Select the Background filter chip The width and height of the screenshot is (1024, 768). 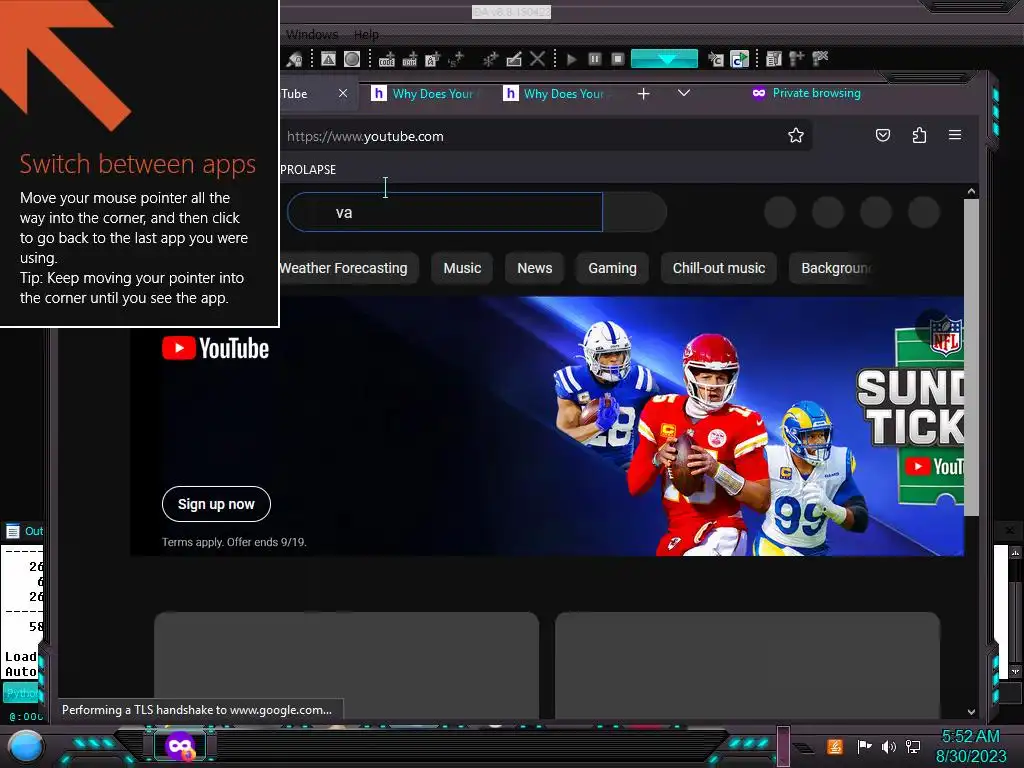(x=833, y=268)
